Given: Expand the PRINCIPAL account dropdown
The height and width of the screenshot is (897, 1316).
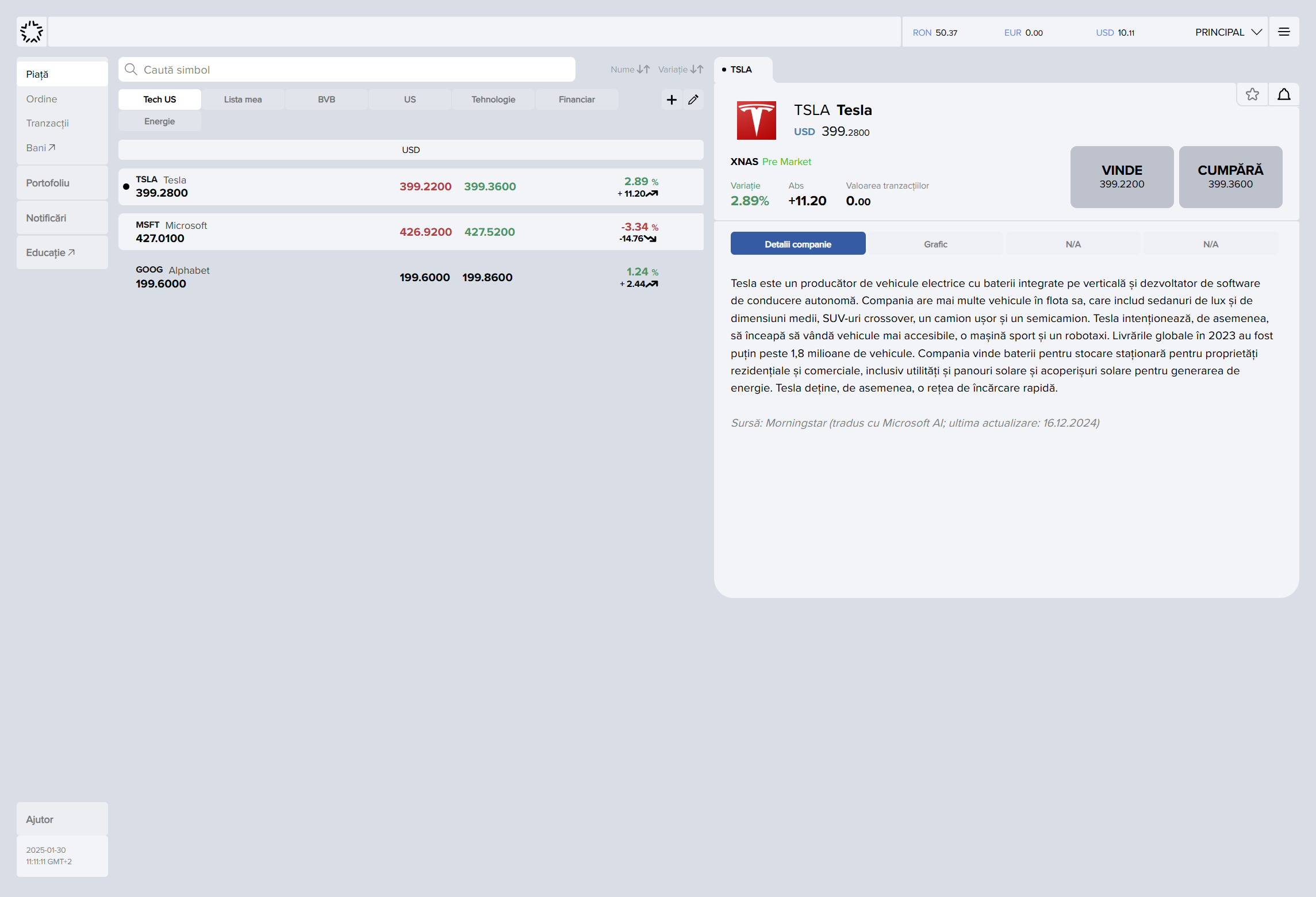Looking at the screenshot, I should point(1228,32).
